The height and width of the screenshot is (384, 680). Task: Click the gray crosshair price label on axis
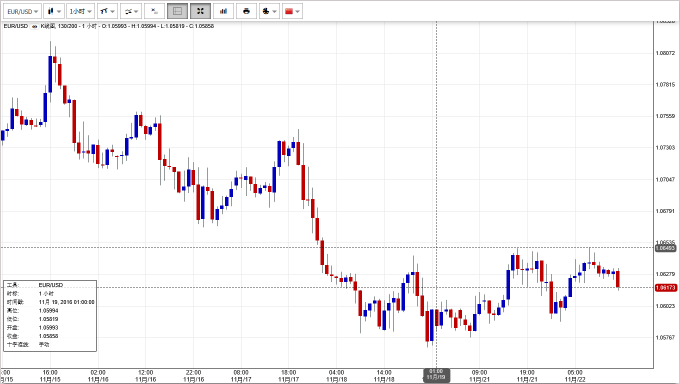[x=665, y=248]
